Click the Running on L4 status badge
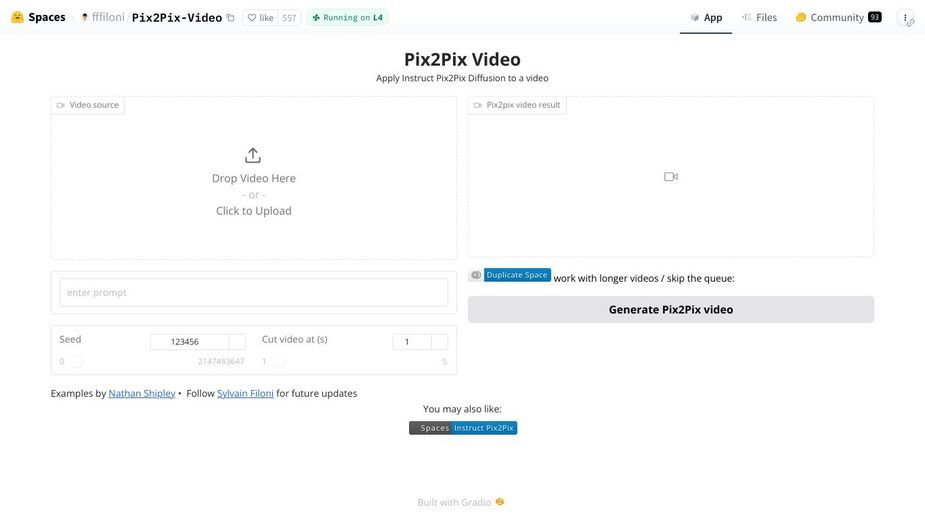This screenshot has width=925, height=520. pos(347,18)
